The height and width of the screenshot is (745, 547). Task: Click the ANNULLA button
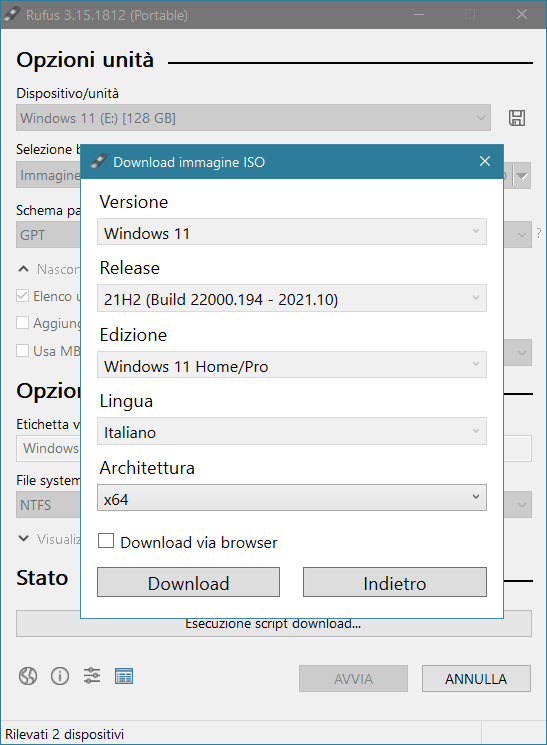click(476, 678)
